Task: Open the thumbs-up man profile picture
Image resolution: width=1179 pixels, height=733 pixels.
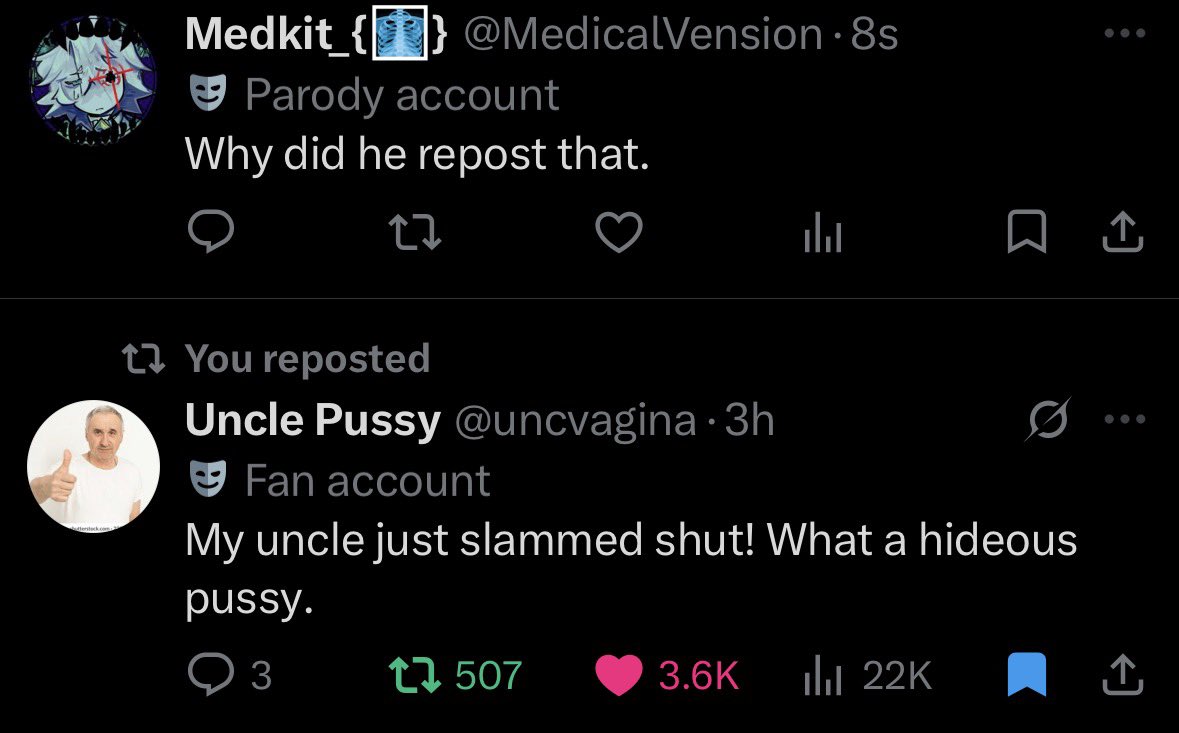Action: (93, 466)
